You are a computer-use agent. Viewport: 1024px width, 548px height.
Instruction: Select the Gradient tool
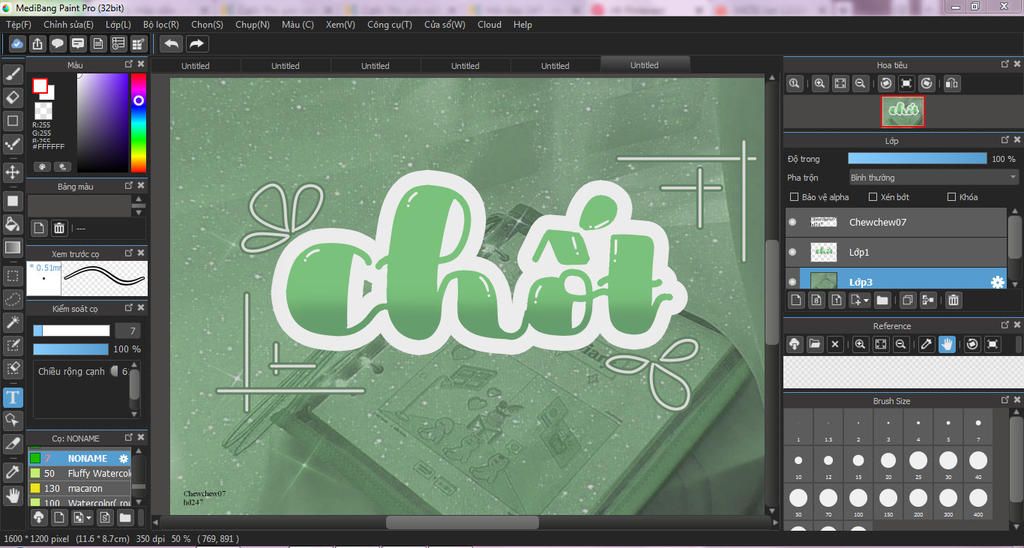pos(12,248)
